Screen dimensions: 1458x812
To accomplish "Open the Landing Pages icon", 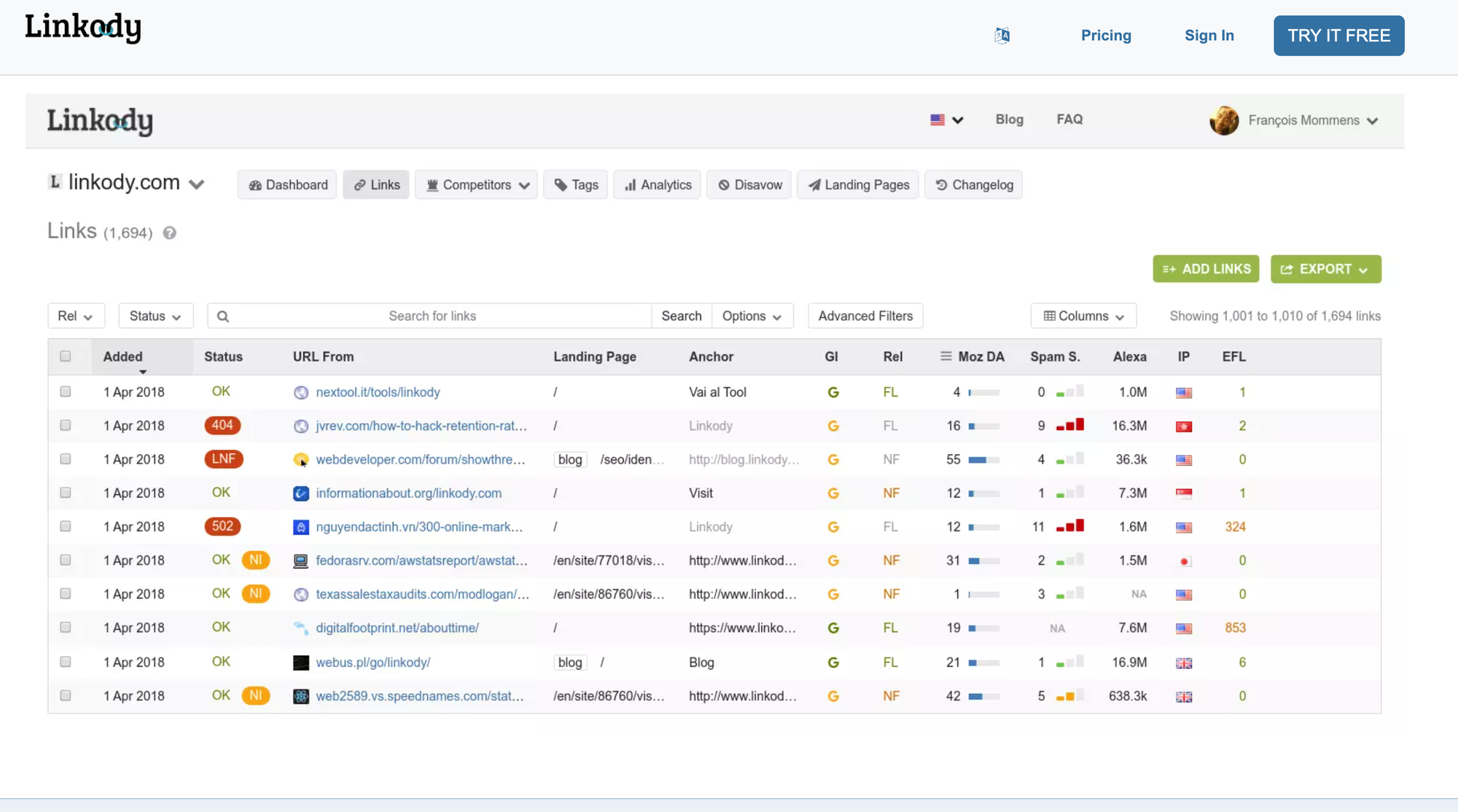I will [815, 184].
